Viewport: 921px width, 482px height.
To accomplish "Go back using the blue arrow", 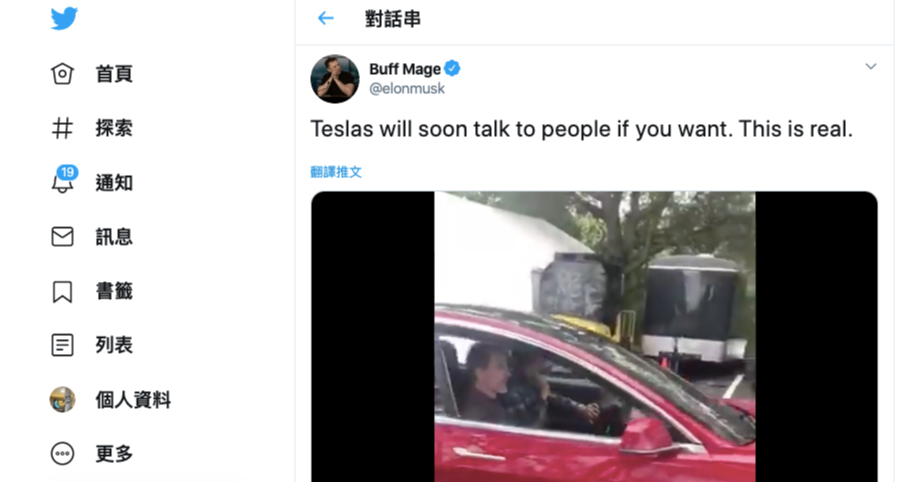I will click(325, 19).
